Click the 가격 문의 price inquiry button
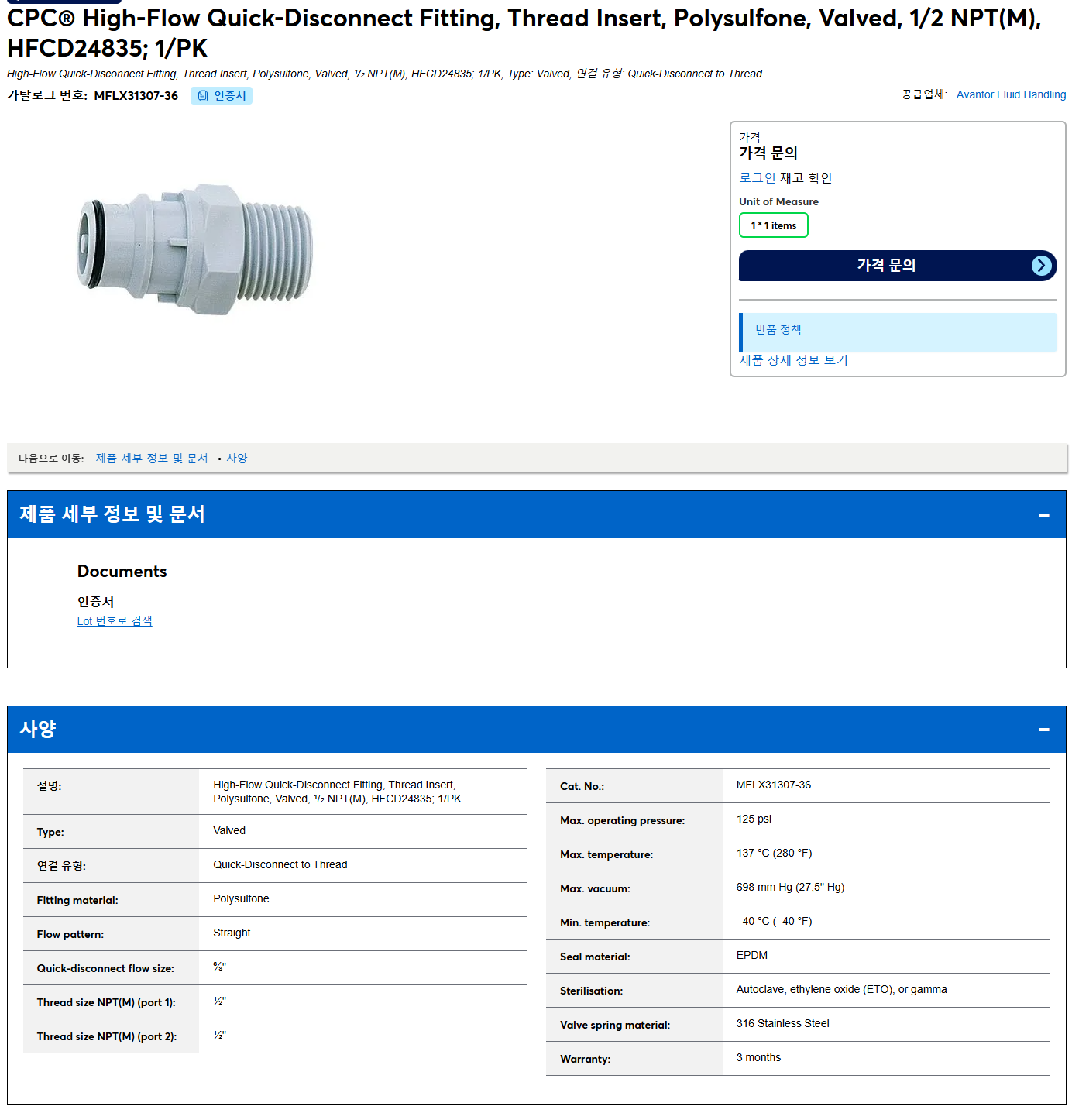 897,266
